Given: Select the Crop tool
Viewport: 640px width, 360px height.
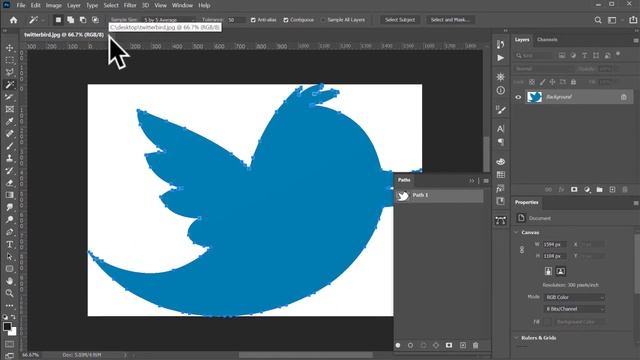Looking at the screenshot, I should click(9, 97).
